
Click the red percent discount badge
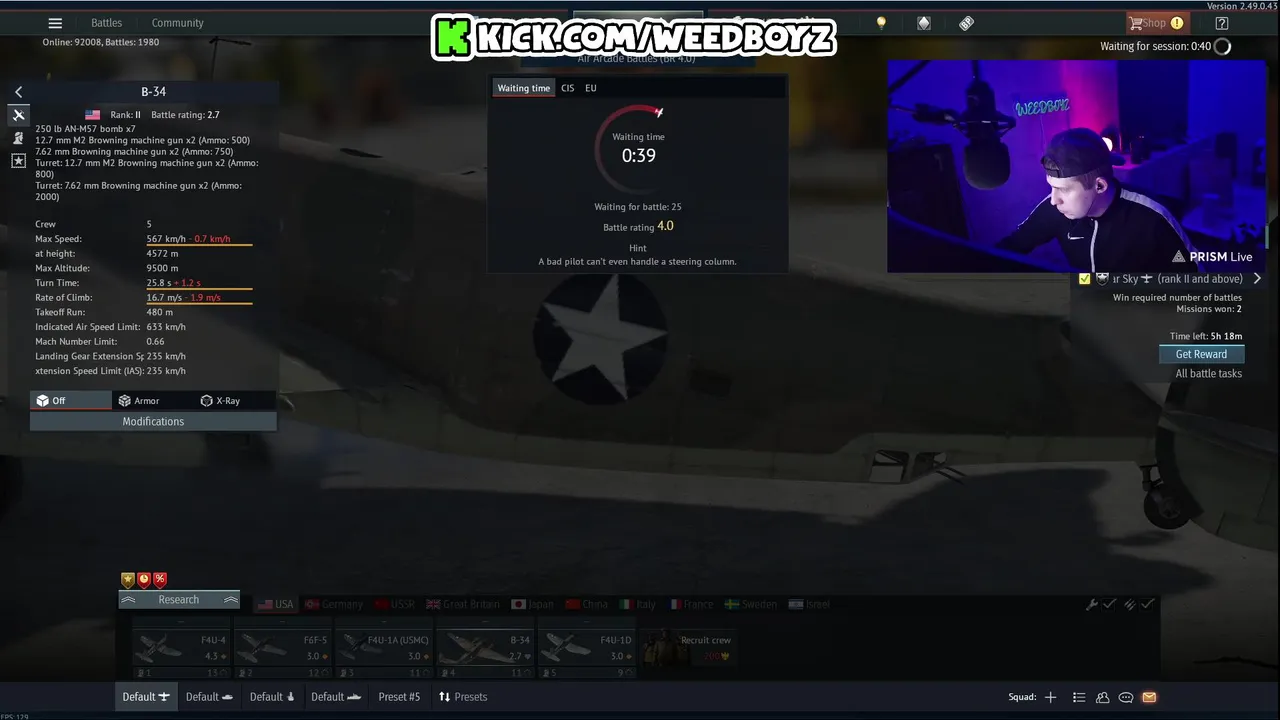click(x=160, y=579)
